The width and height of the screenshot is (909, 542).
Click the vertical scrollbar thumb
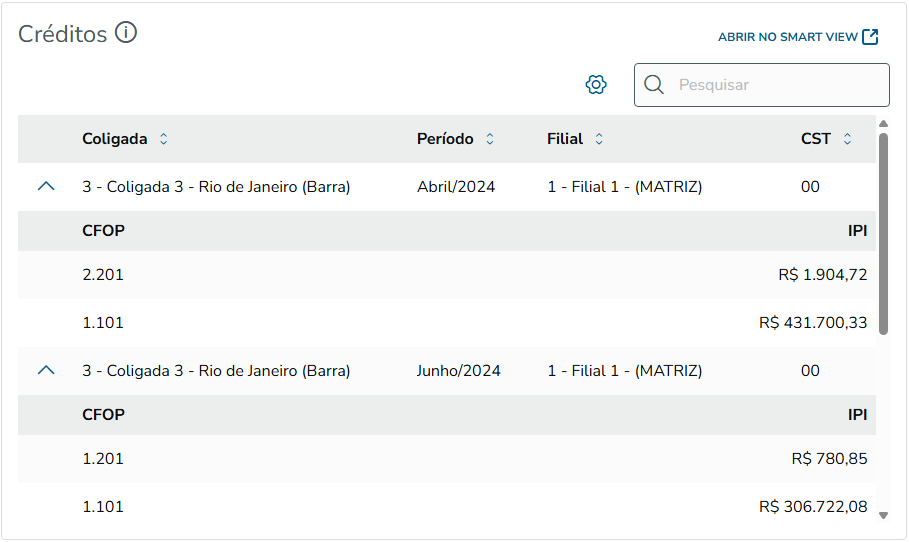pyautogui.click(x=883, y=230)
